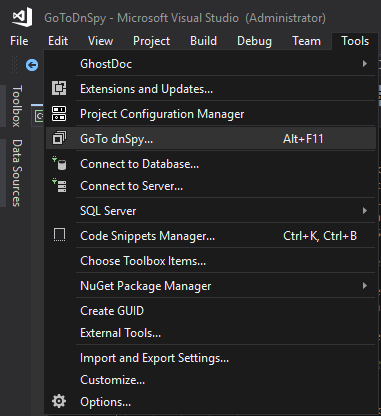Open the Build menu

pyautogui.click(x=203, y=41)
